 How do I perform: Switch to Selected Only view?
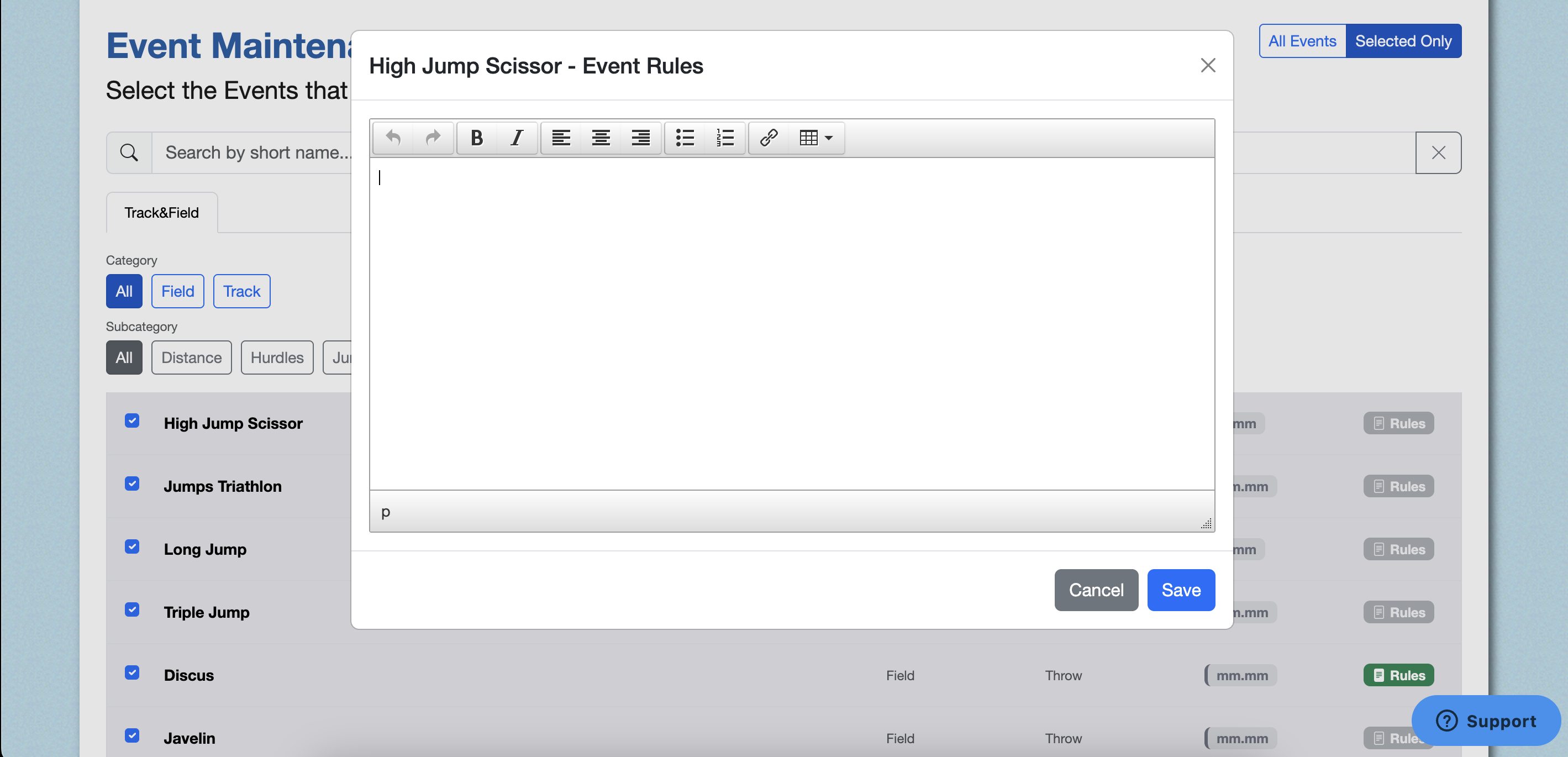coord(1403,41)
